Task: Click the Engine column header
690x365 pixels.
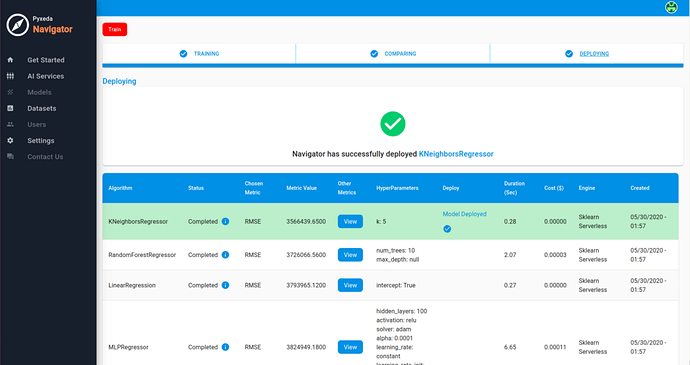Action: pyautogui.click(x=587, y=188)
